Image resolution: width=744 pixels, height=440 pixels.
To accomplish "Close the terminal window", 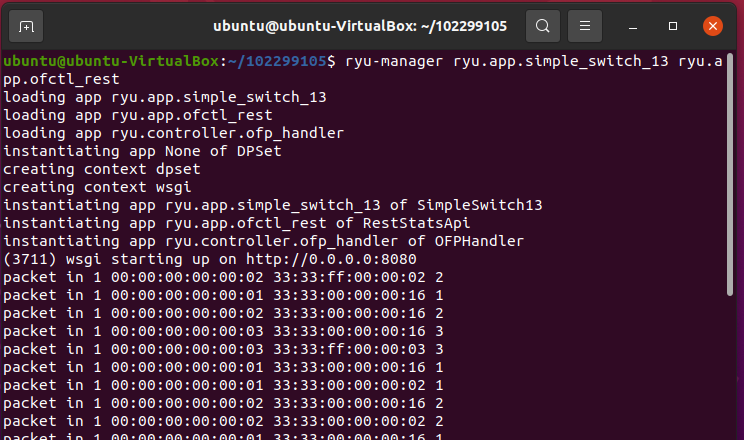I will point(712,25).
